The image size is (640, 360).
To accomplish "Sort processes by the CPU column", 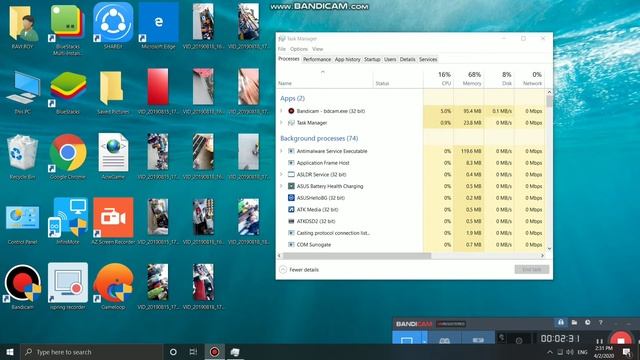I will click(438, 78).
